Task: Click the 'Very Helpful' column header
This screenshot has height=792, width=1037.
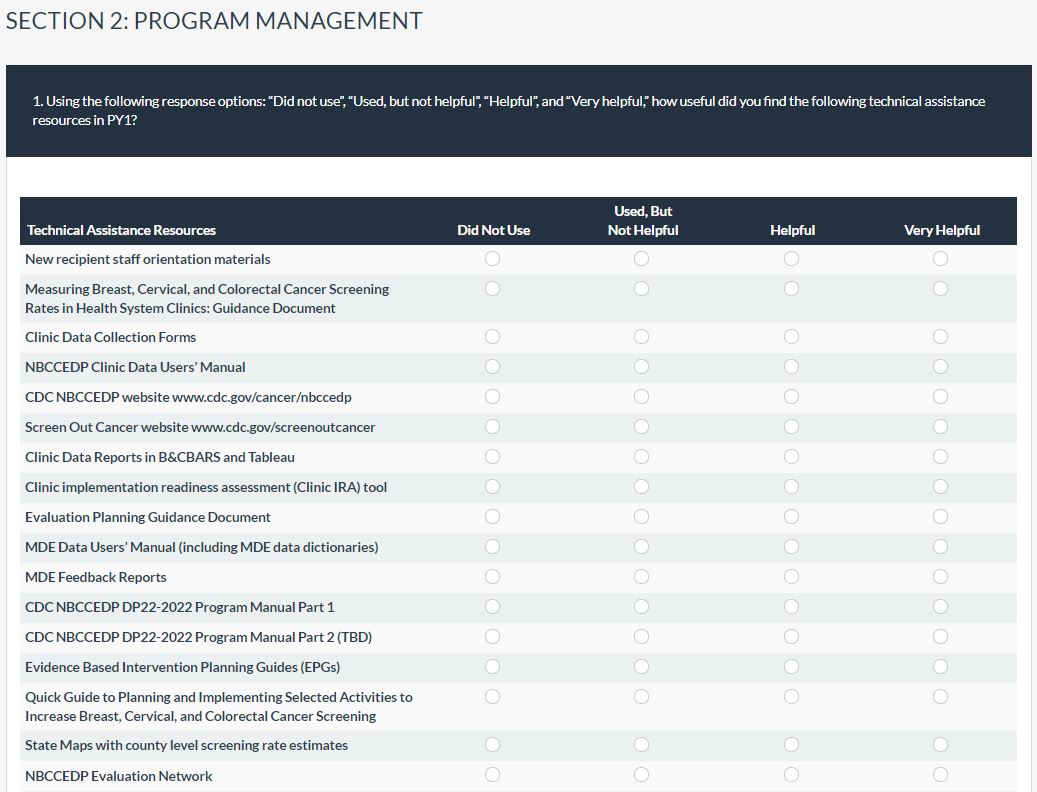Action: click(941, 230)
